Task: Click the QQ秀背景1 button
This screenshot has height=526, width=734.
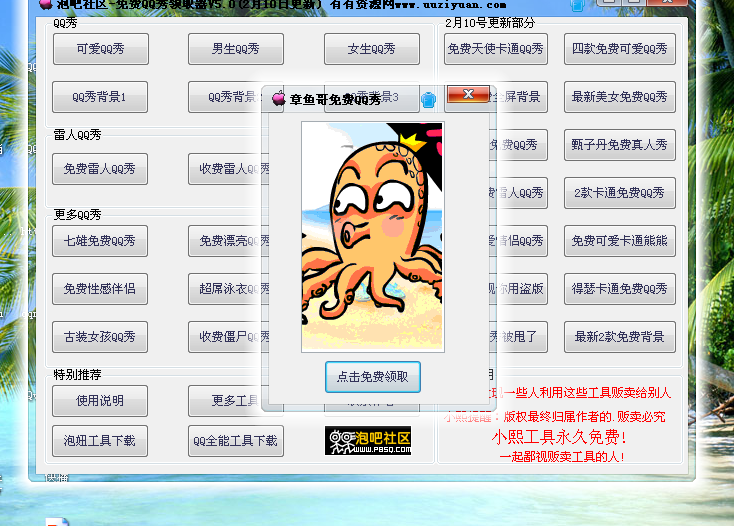Action: click(x=100, y=97)
